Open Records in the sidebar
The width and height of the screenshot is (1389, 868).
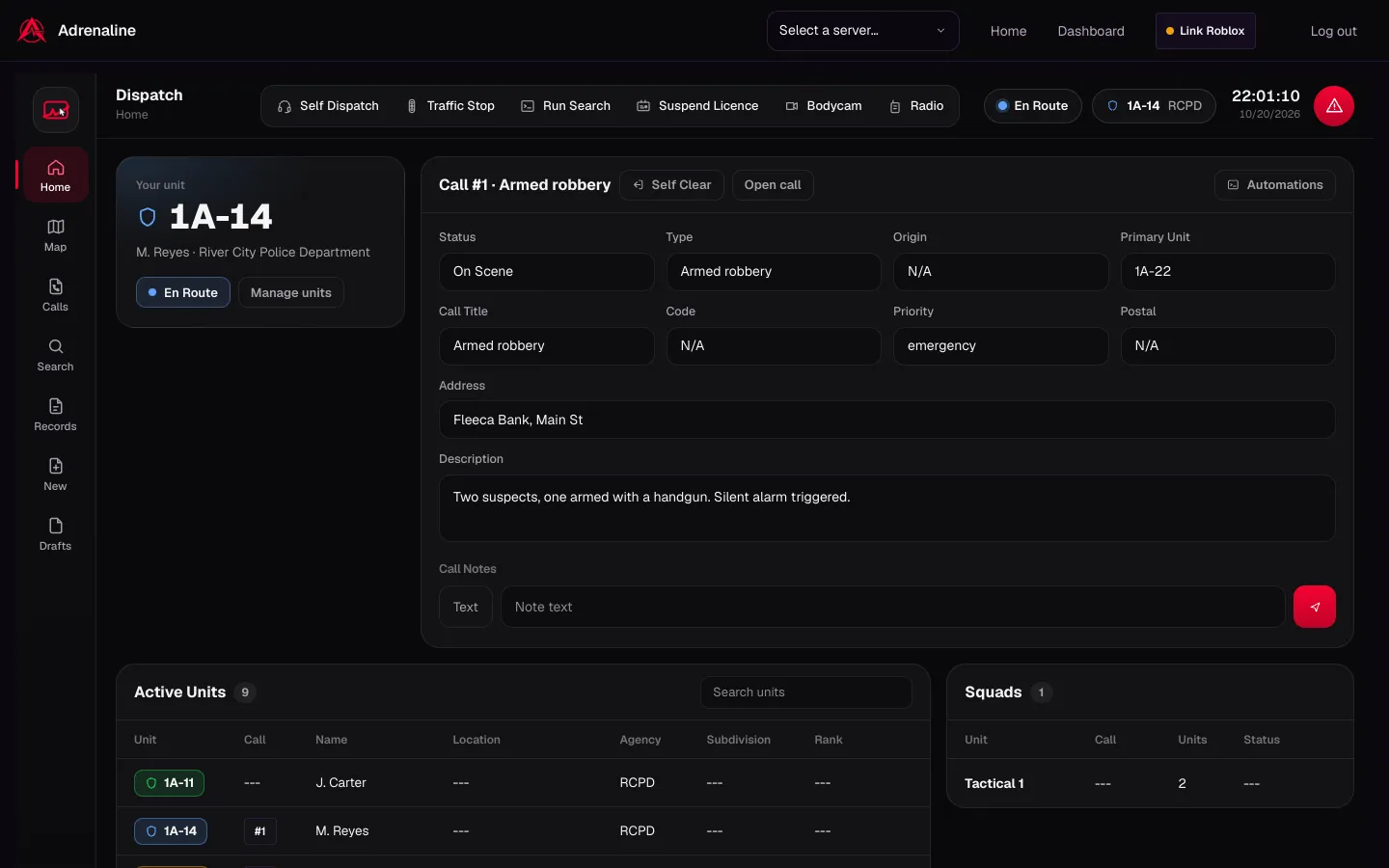click(55, 415)
